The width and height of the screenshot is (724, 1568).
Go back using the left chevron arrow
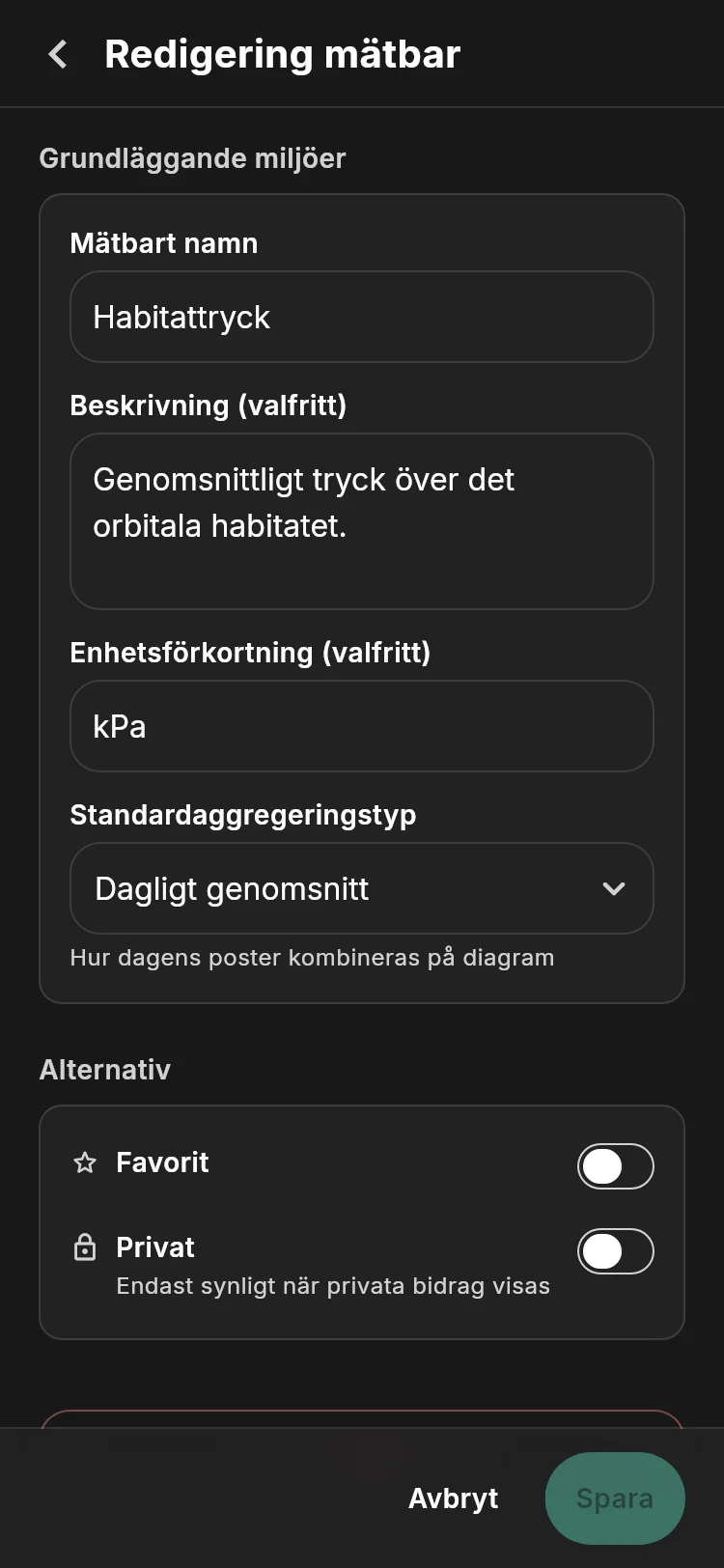coord(58,54)
